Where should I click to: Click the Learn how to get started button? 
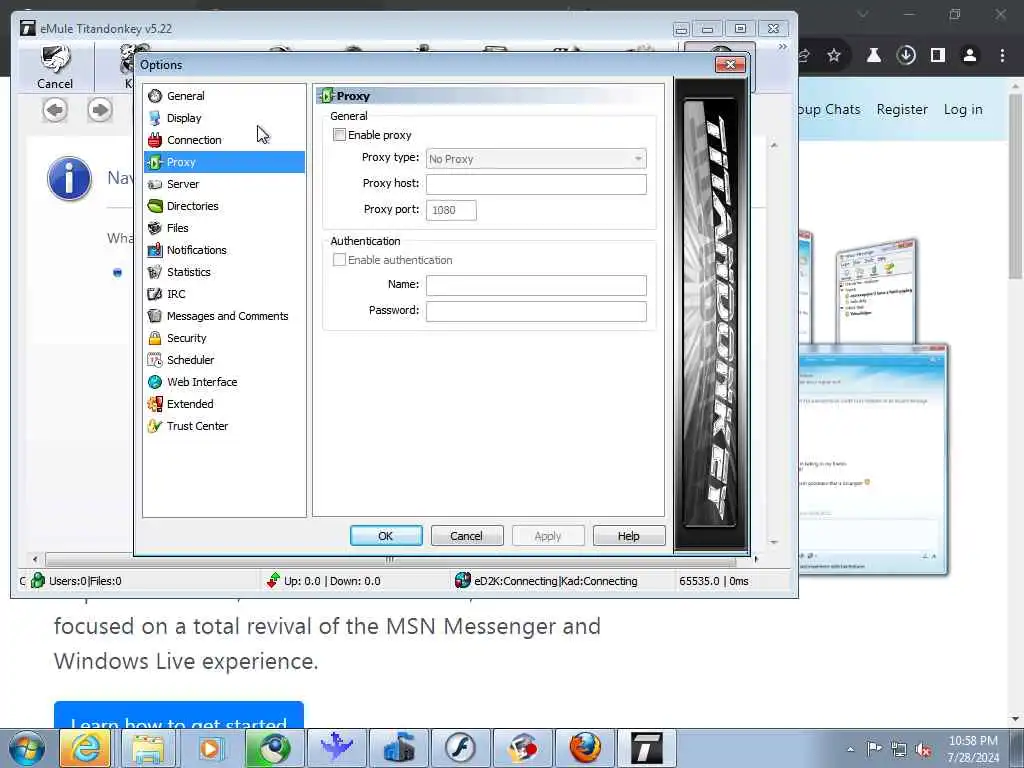[179, 716]
